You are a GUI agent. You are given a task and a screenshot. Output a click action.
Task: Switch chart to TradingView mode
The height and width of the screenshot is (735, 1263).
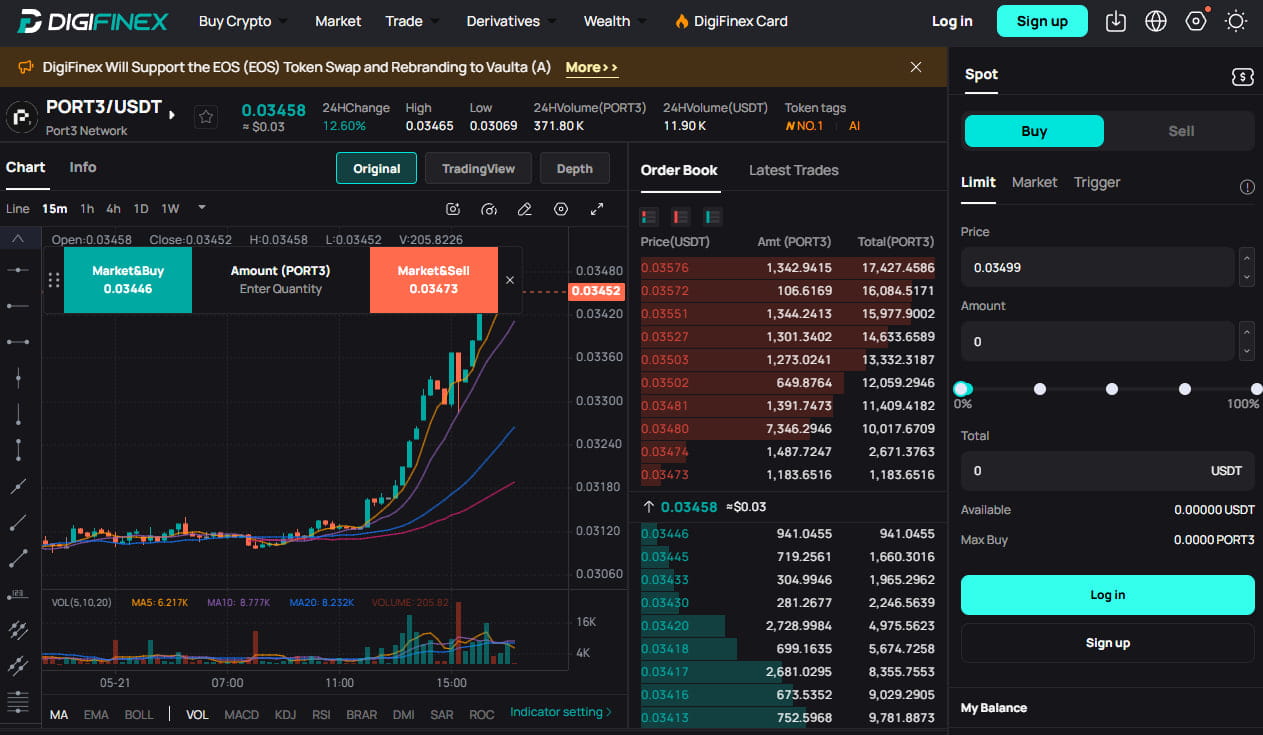point(478,168)
